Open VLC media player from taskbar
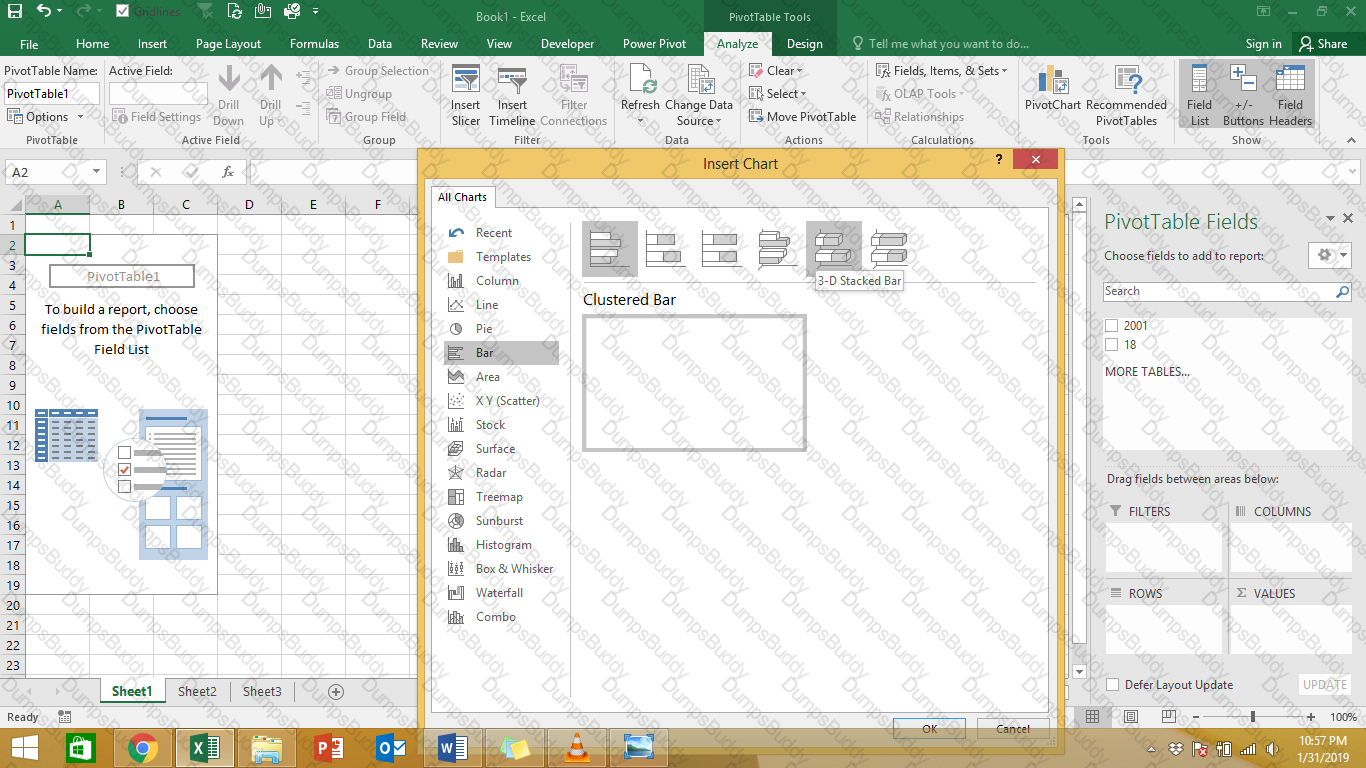 click(577, 748)
